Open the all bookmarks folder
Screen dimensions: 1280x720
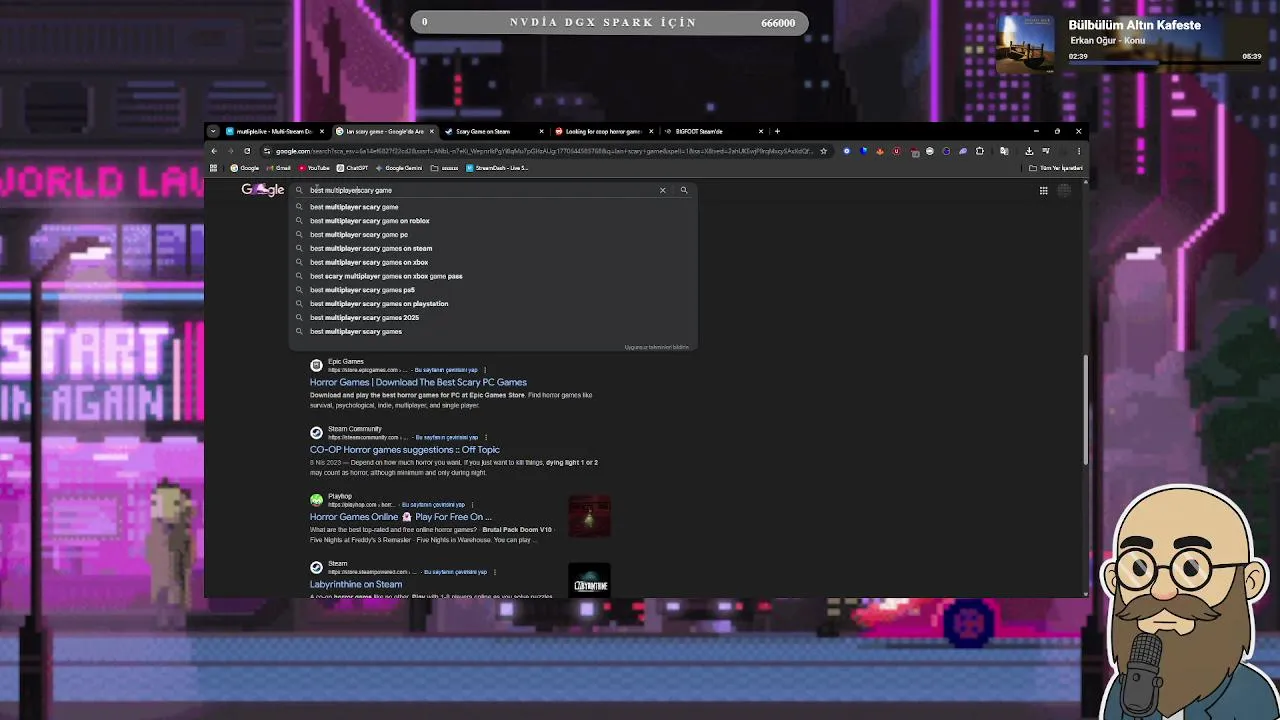click(x=1055, y=168)
